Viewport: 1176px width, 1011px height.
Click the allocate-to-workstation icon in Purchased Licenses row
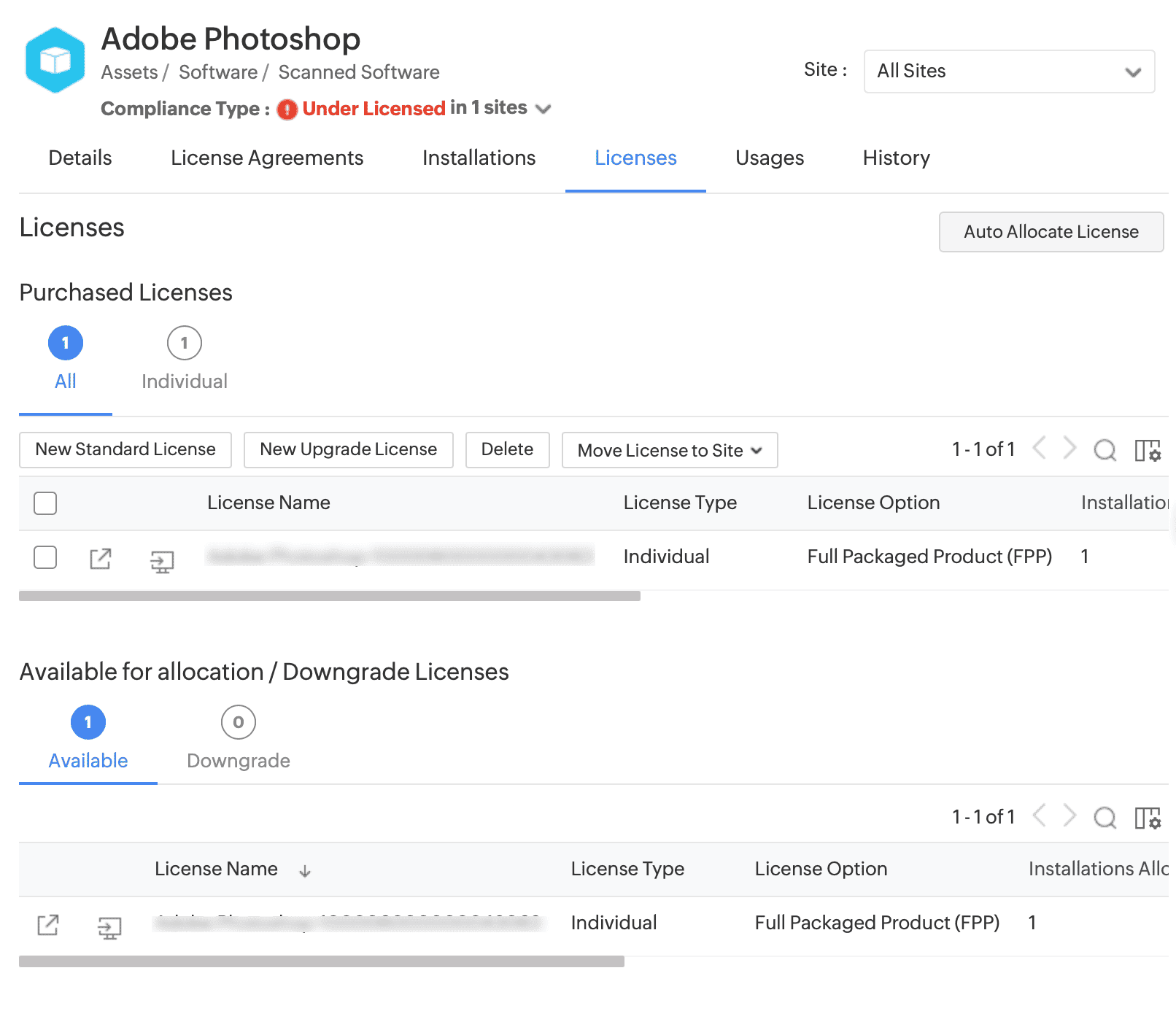coord(162,561)
